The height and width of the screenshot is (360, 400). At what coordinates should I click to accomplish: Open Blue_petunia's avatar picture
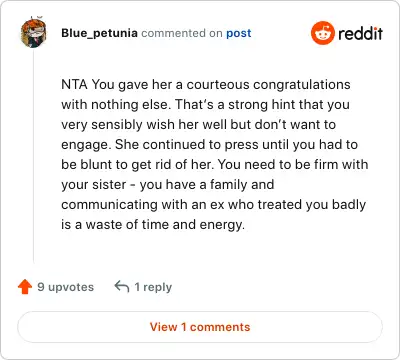[33, 33]
